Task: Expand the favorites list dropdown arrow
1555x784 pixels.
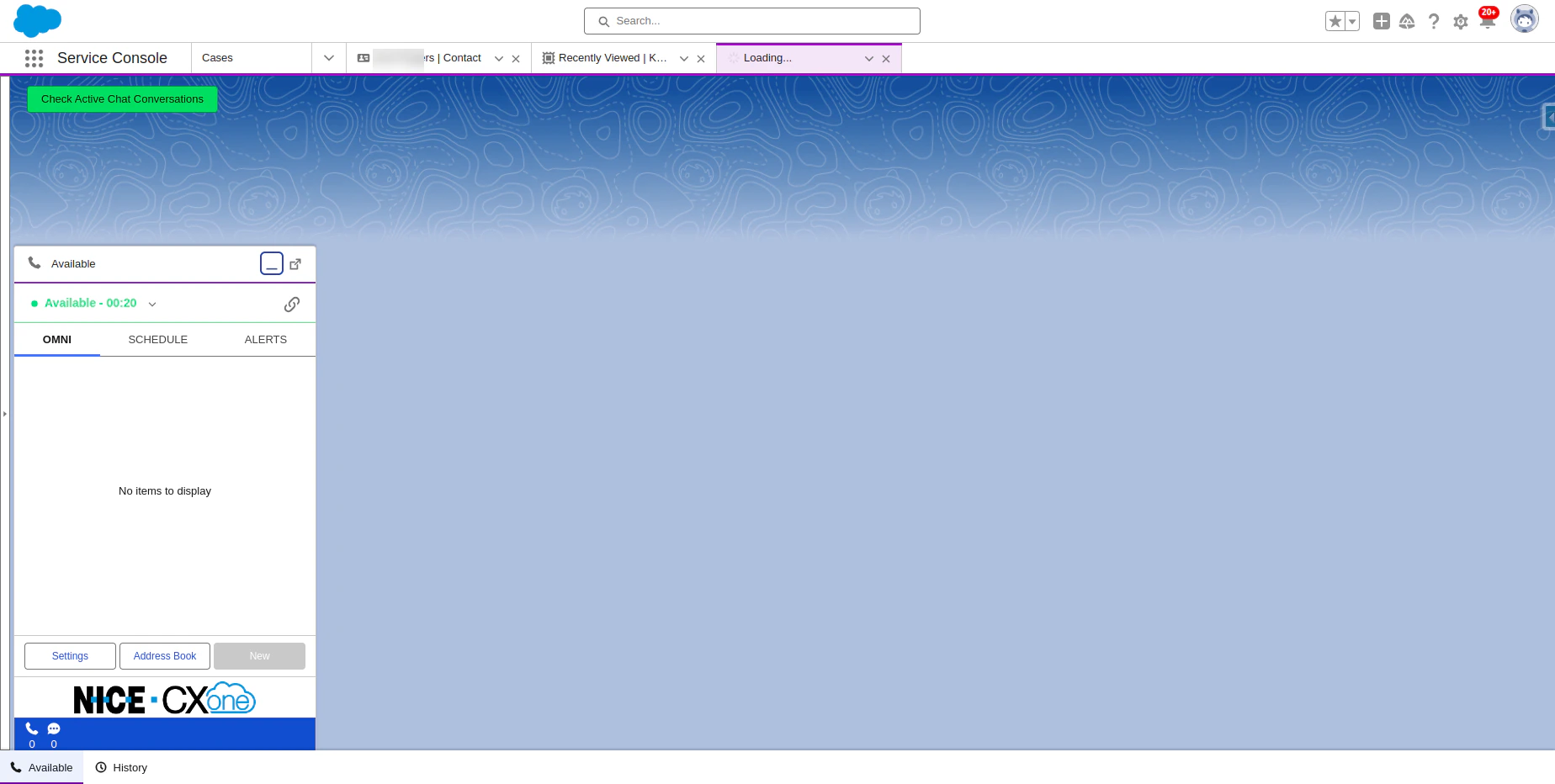Action: coord(1352,21)
